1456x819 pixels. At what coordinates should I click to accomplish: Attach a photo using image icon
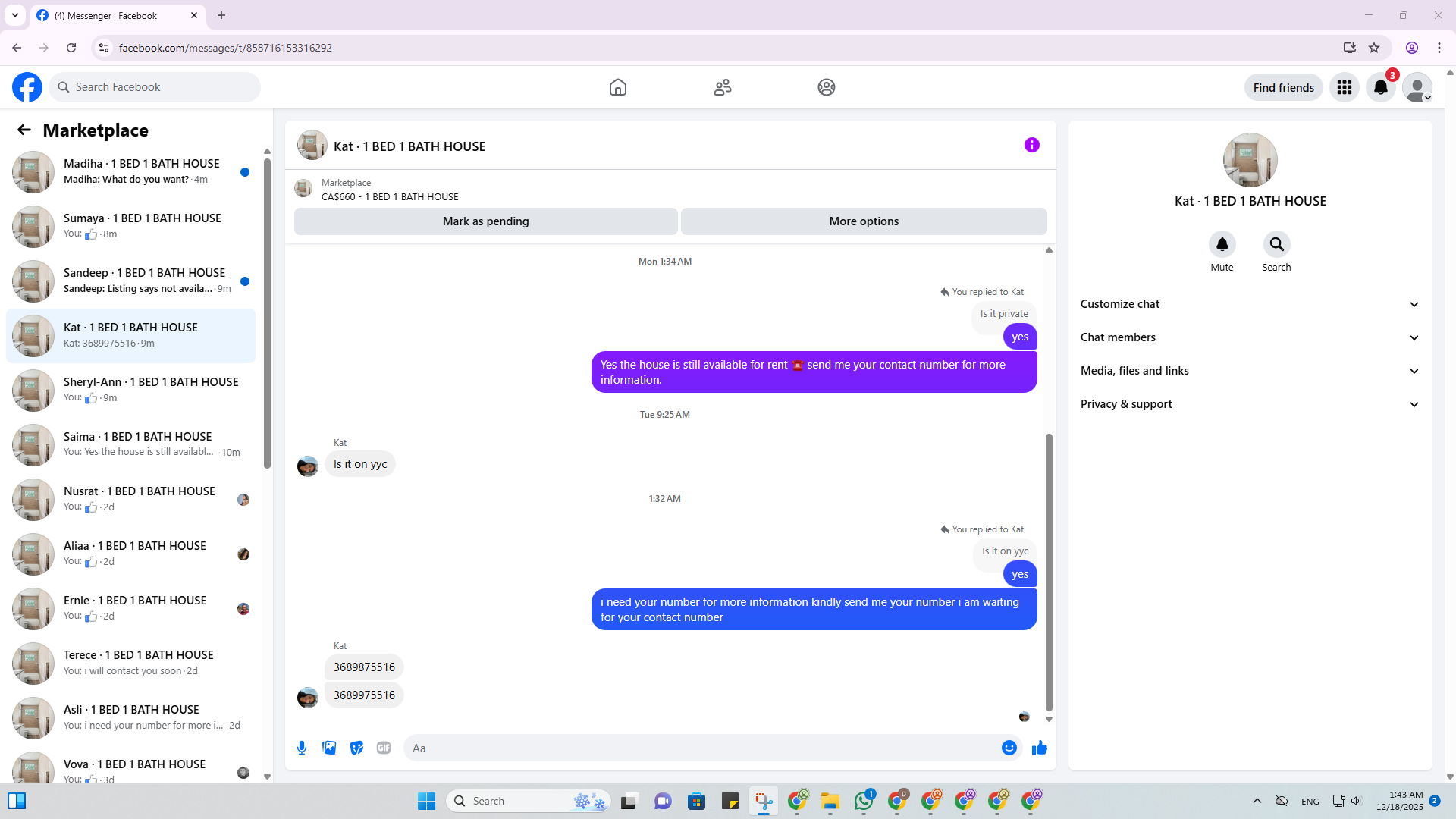(x=329, y=748)
